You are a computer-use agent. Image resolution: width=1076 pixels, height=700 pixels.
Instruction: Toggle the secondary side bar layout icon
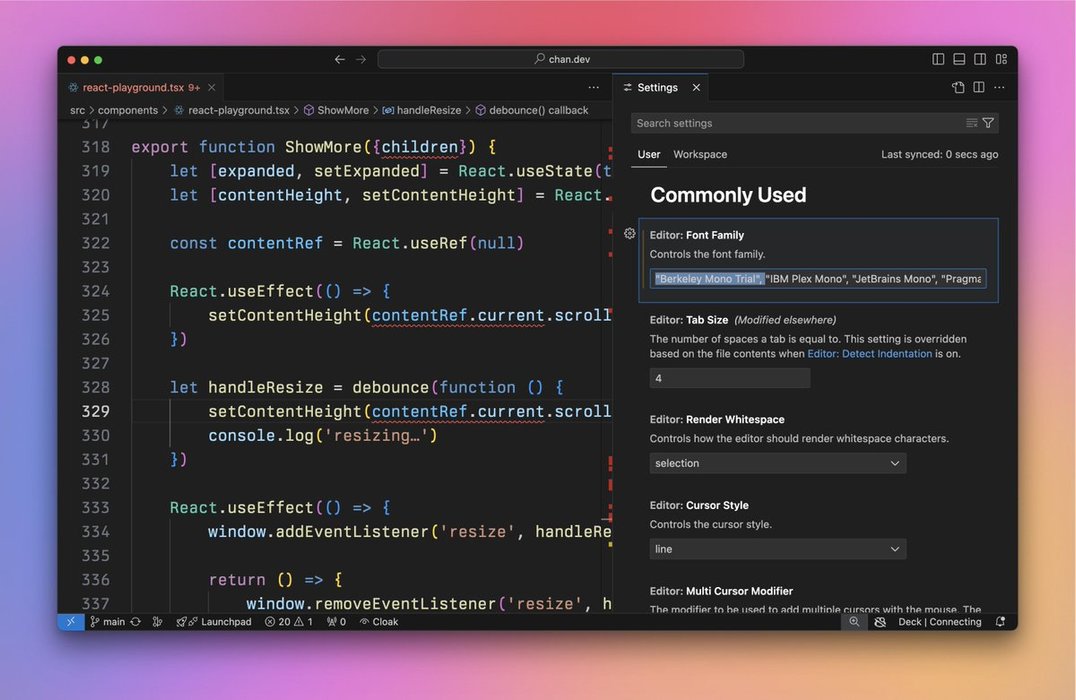[980, 60]
